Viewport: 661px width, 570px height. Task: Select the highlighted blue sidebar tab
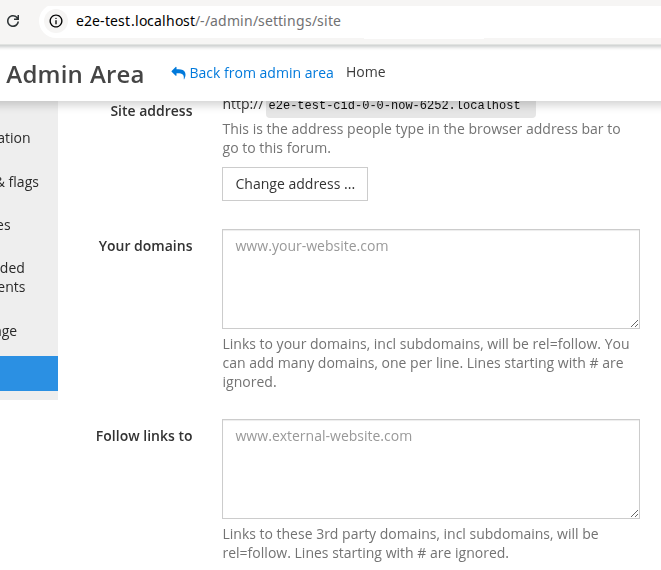[29, 373]
